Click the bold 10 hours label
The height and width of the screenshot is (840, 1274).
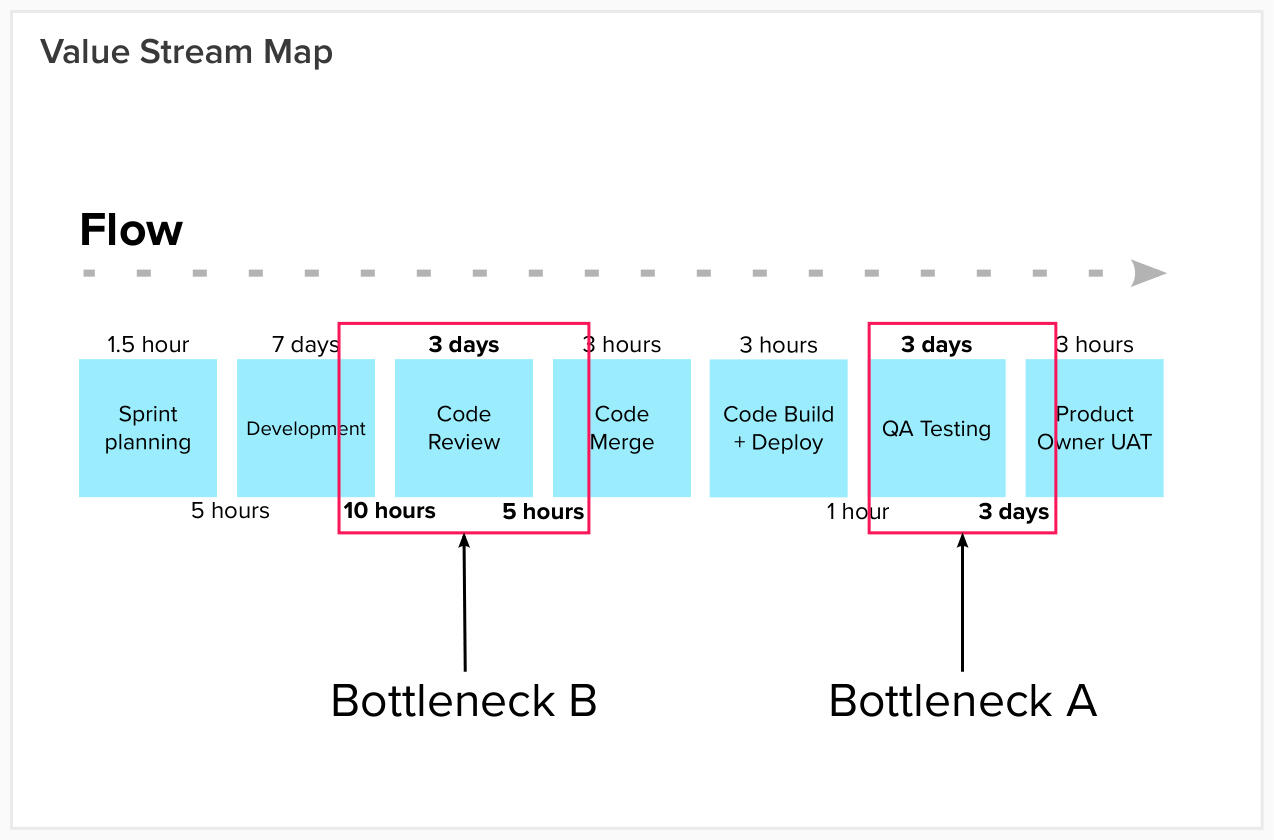[x=390, y=511]
